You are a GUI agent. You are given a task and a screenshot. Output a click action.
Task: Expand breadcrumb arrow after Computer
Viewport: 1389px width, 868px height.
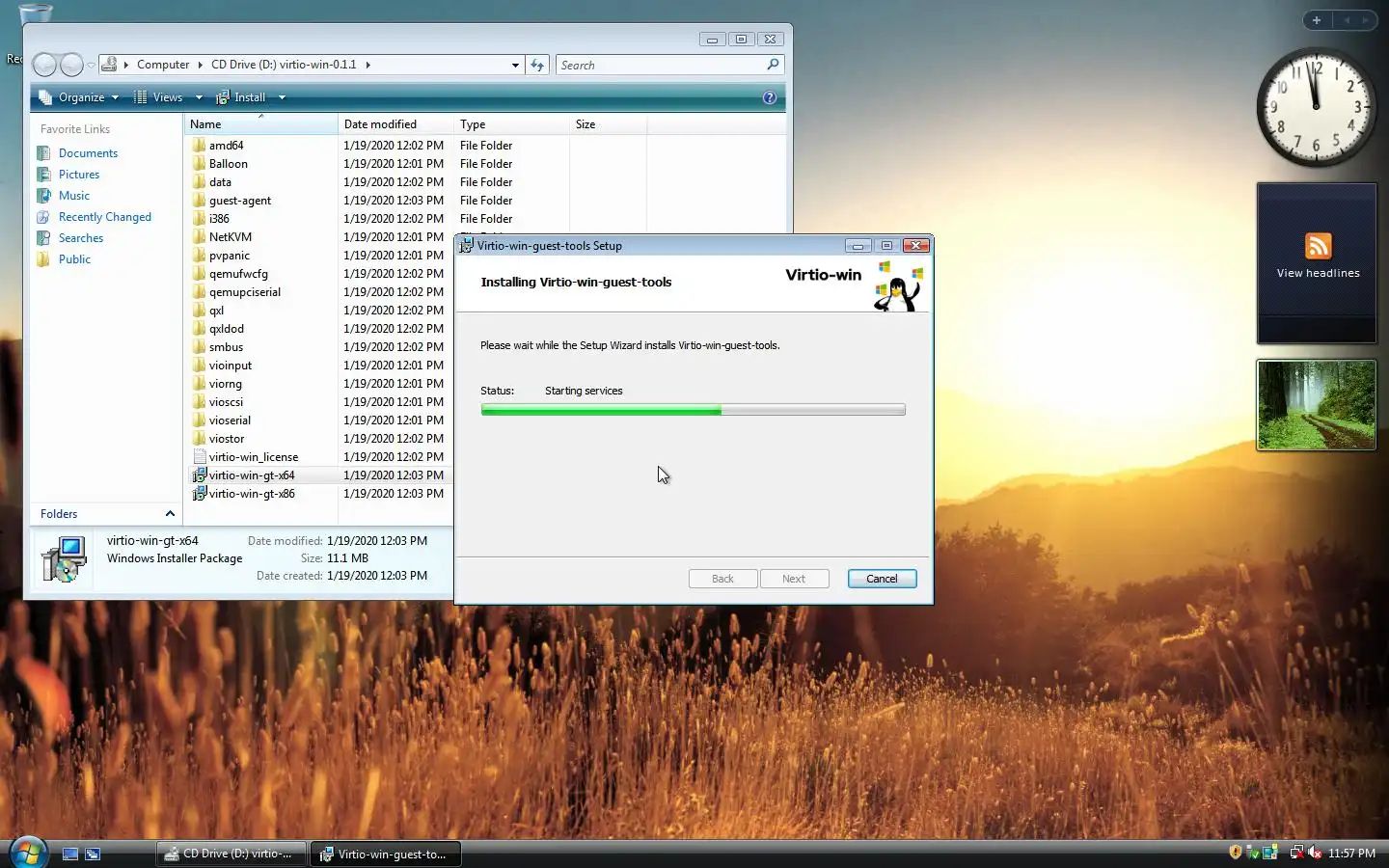point(200,65)
